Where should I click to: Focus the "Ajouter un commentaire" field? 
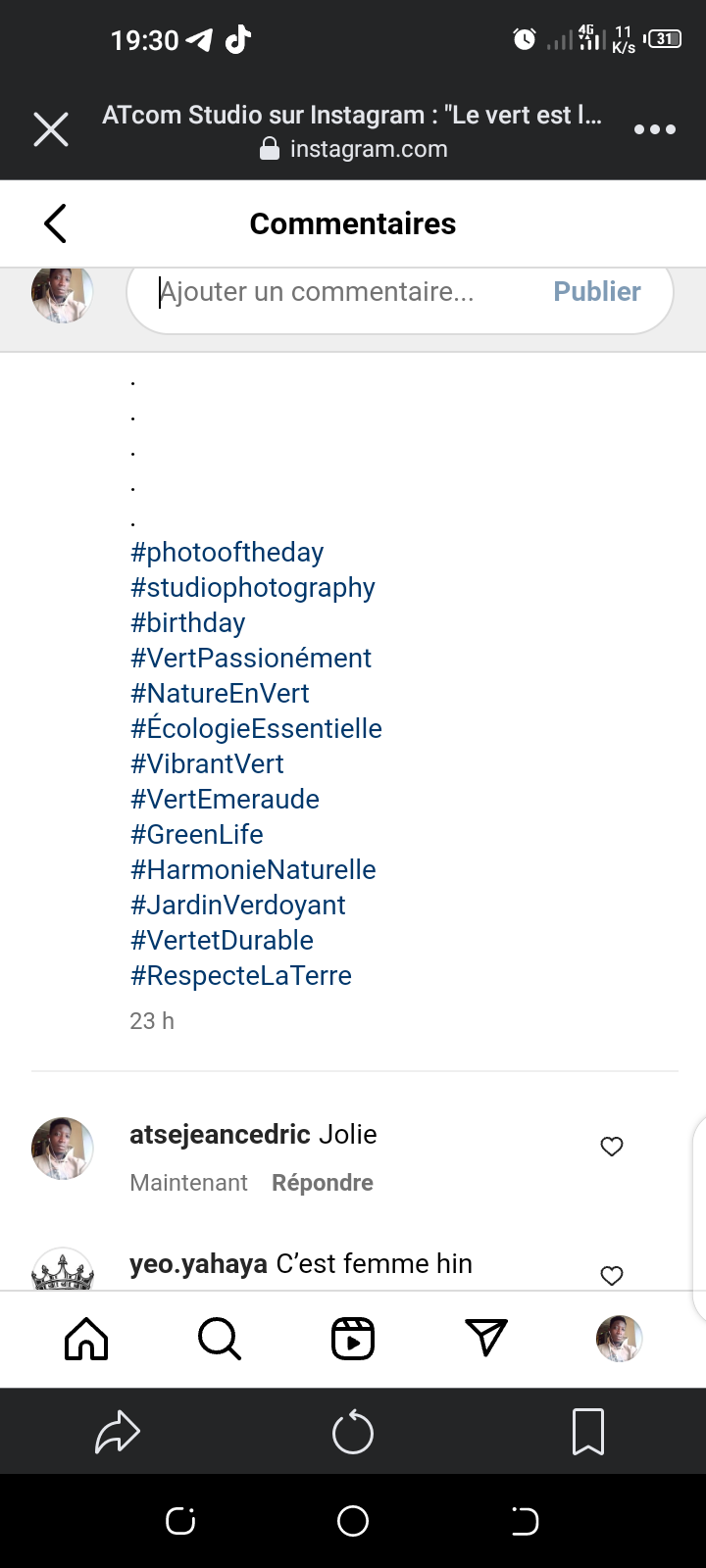click(x=343, y=292)
